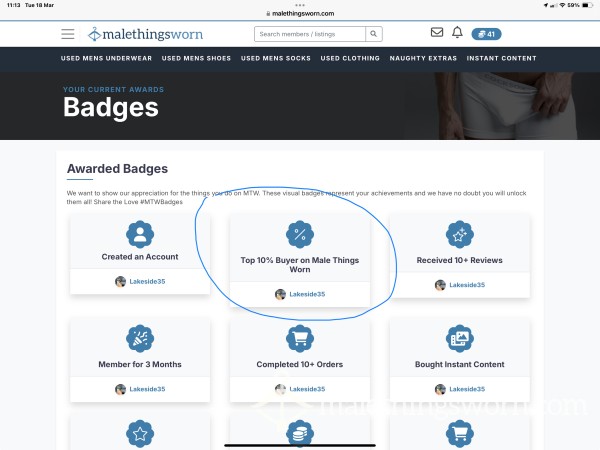This screenshot has width=600, height=450.
Task: Click the 'Created an Account' badge title
Action: pos(140,257)
